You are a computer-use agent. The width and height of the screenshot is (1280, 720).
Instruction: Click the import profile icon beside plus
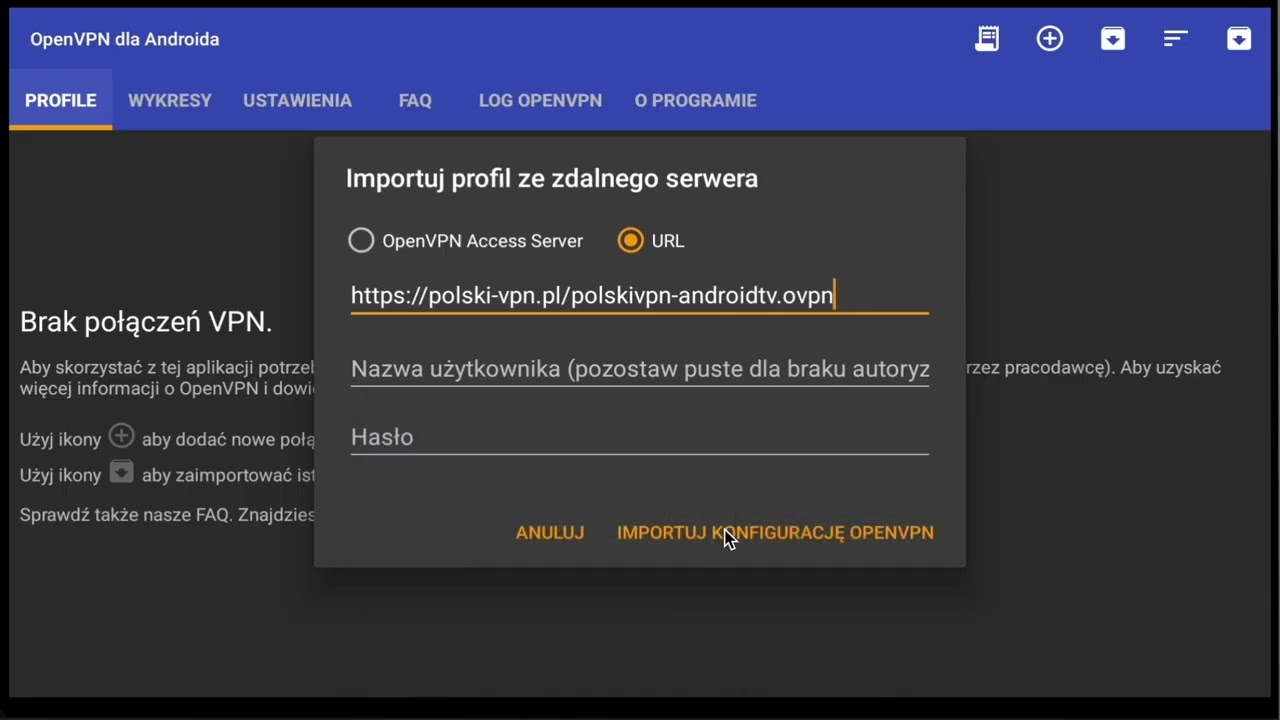click(1113, 39)
